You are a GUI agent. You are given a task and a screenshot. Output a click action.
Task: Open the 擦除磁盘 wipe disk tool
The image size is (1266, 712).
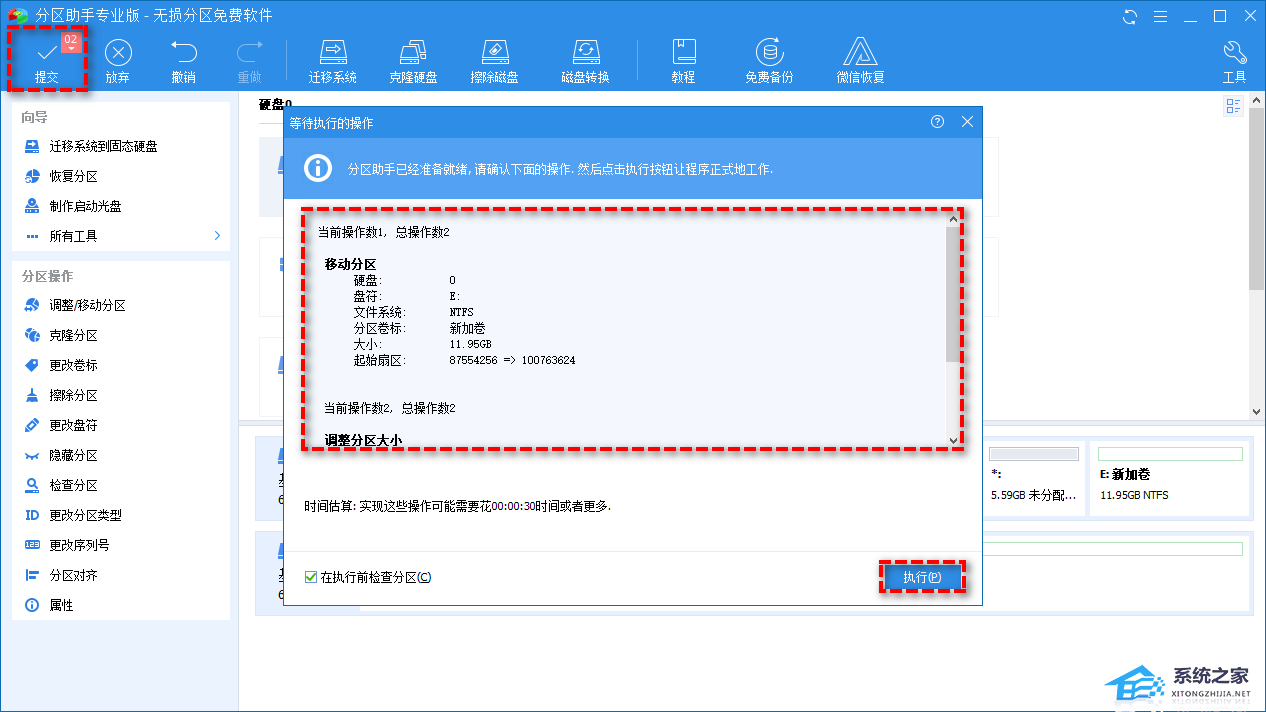pos(494,60)
